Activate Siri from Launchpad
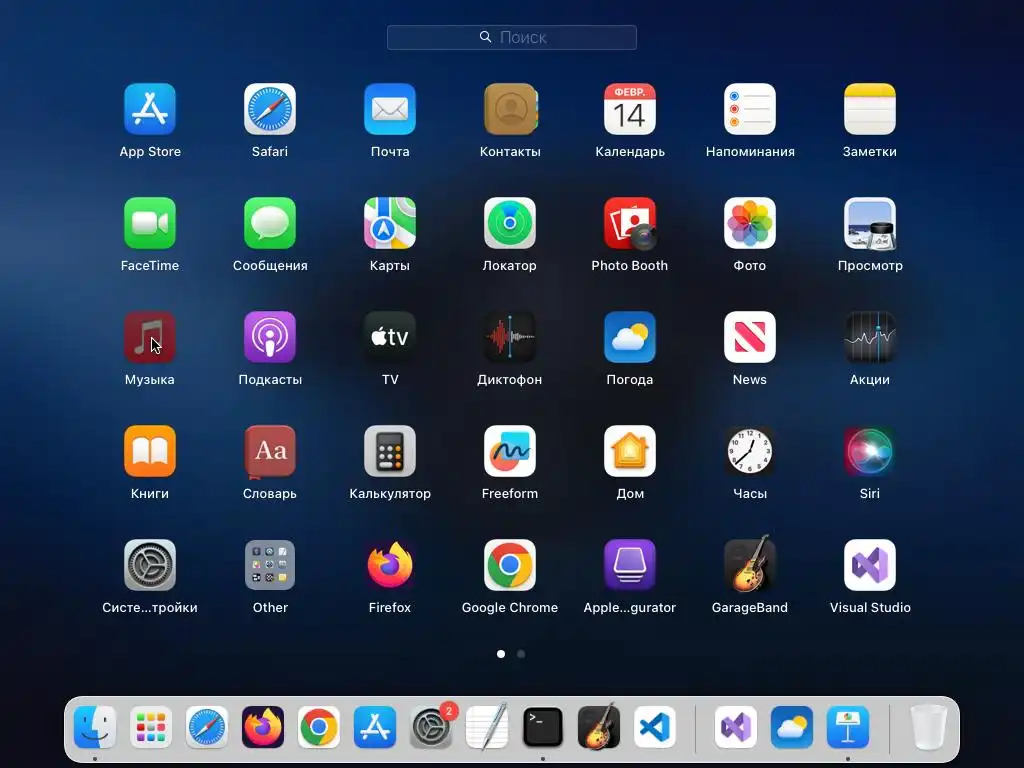The height and width of the screenshot is (768, 1024). click(x=870, y=451)
